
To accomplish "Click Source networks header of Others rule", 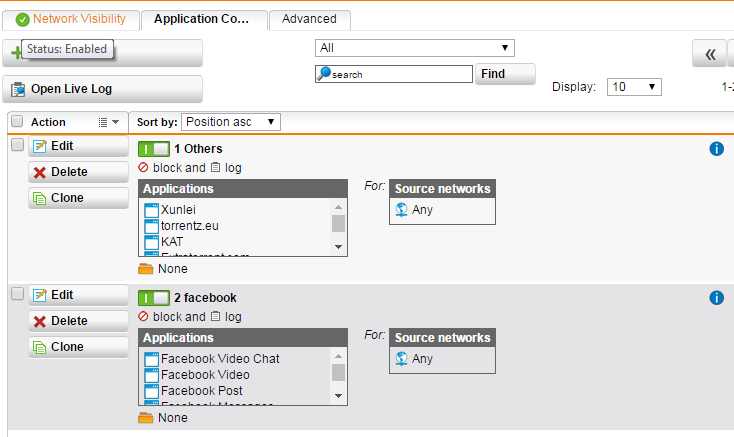I will pyautogui.click(x=442, y=189).
